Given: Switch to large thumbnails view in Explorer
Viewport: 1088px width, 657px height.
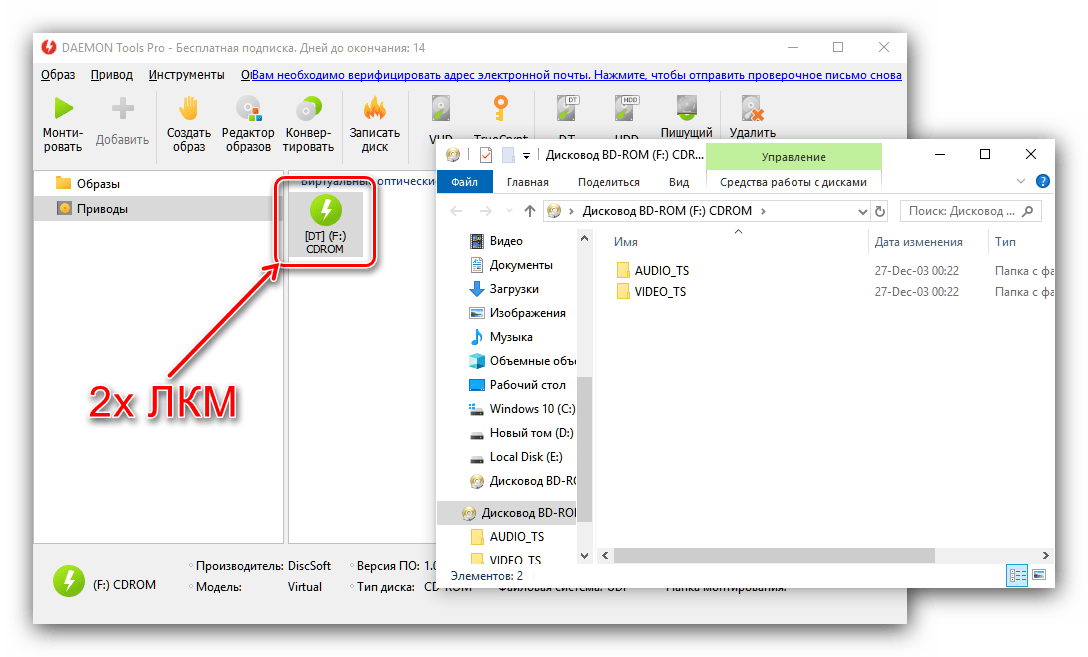Looking at the screenshot, I should point(1039,575).
